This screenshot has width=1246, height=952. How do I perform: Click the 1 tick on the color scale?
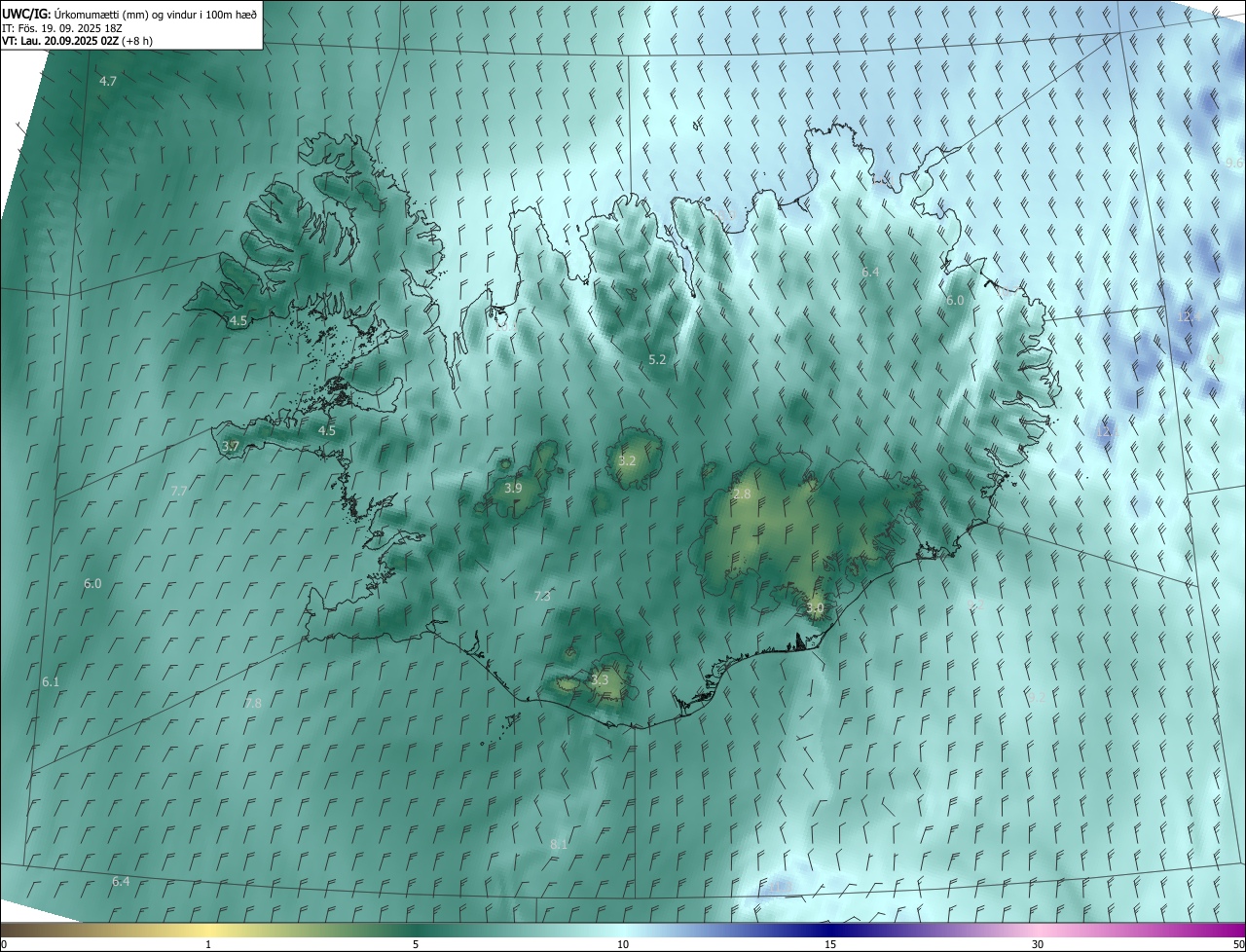[208, 944]
